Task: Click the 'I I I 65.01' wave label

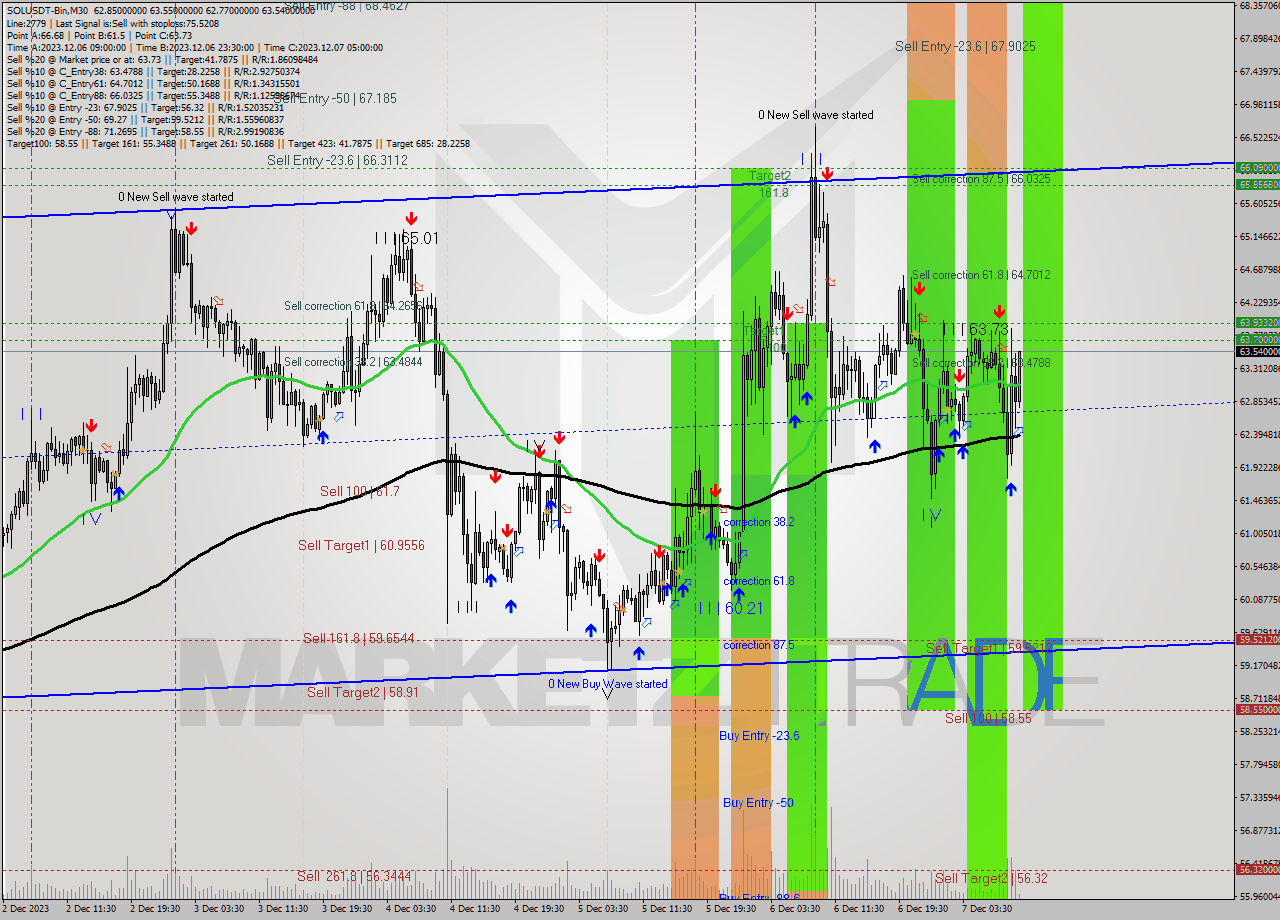Action: (x=407, y=238)
